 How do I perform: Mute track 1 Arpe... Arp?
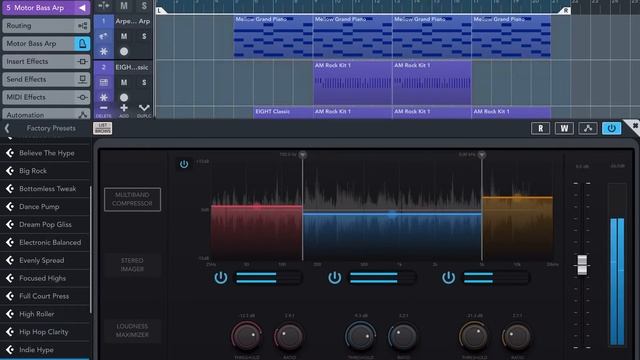124,36
